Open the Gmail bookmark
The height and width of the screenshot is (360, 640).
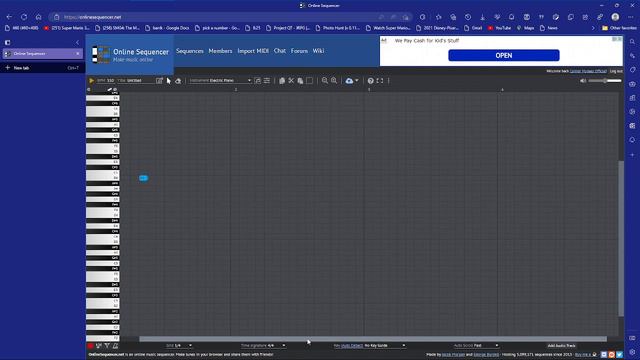click(x=474, y=28)
